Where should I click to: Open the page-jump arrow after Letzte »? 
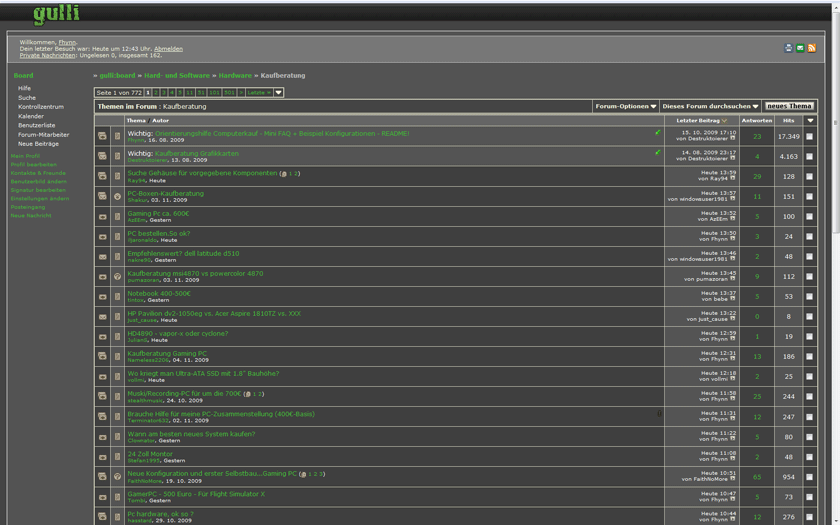(x=279, y=93)
